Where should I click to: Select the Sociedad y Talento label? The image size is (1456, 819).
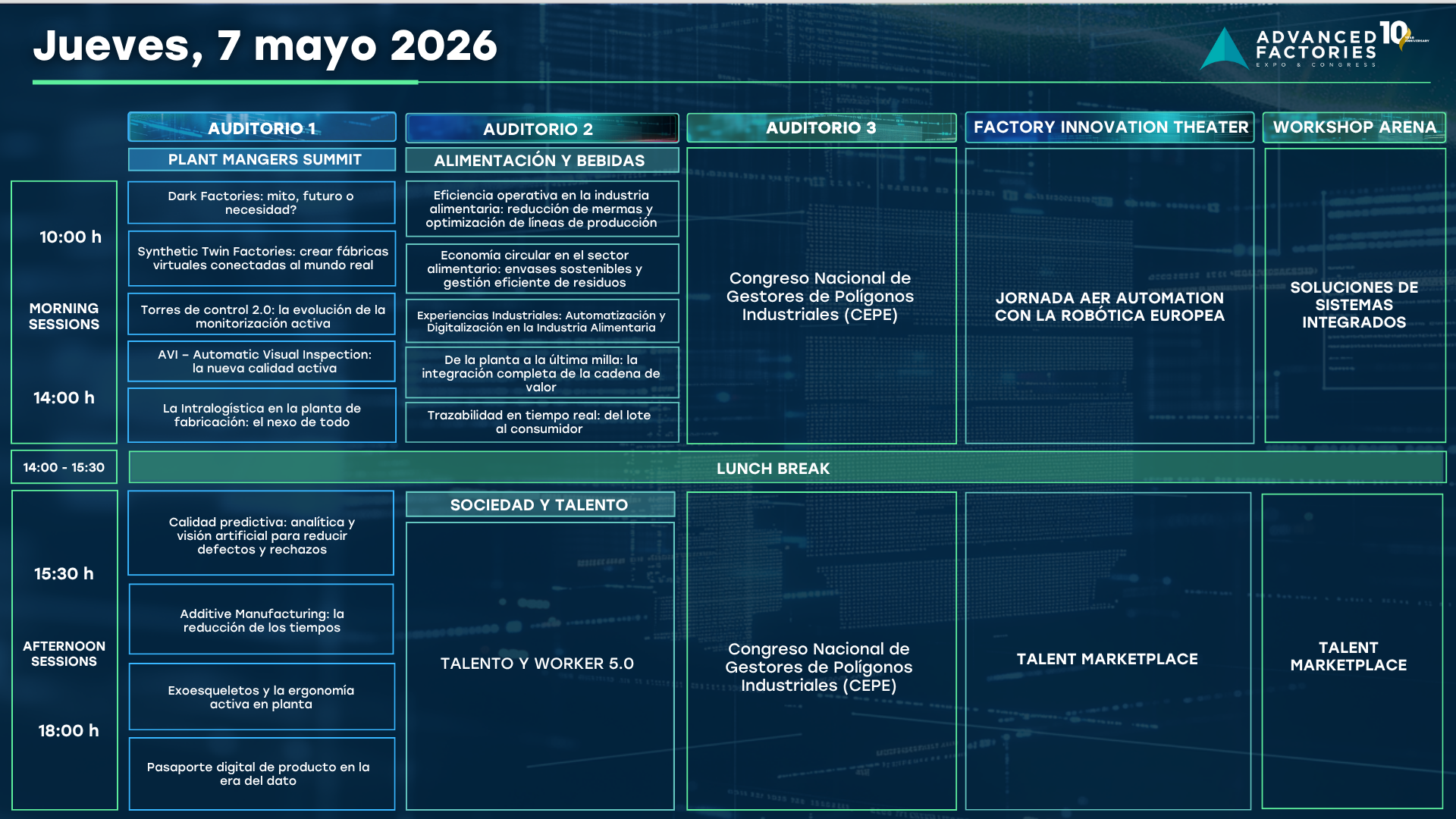tap(540, 504)
